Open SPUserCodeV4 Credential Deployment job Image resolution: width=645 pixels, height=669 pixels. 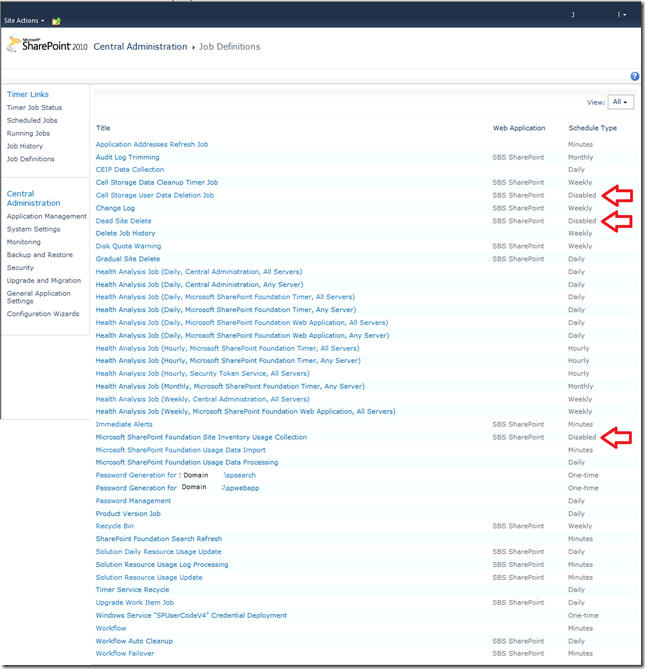191,615
